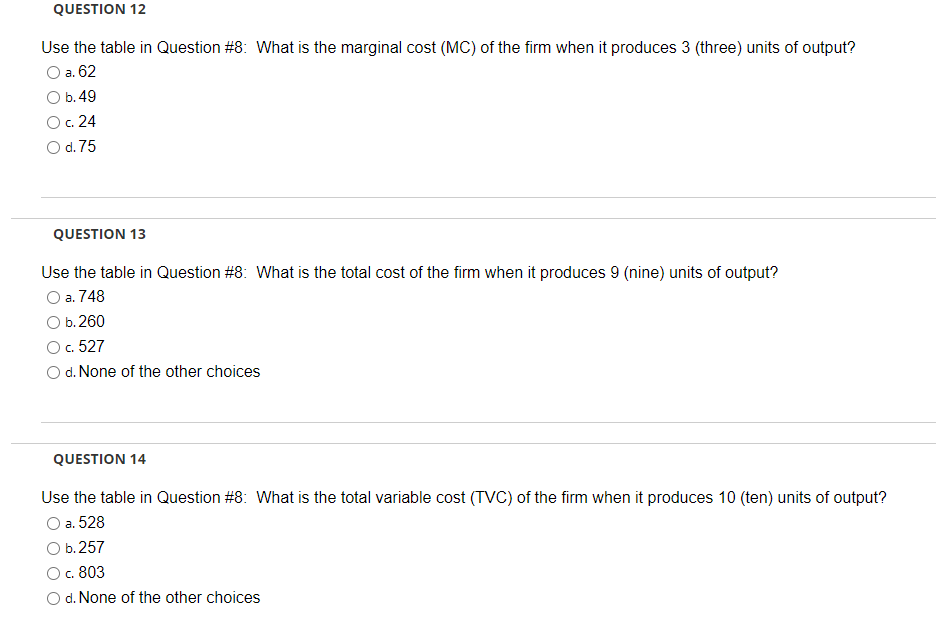
Task: Select answer c. 803 in Question 14
Action: (x=53, y=573)
